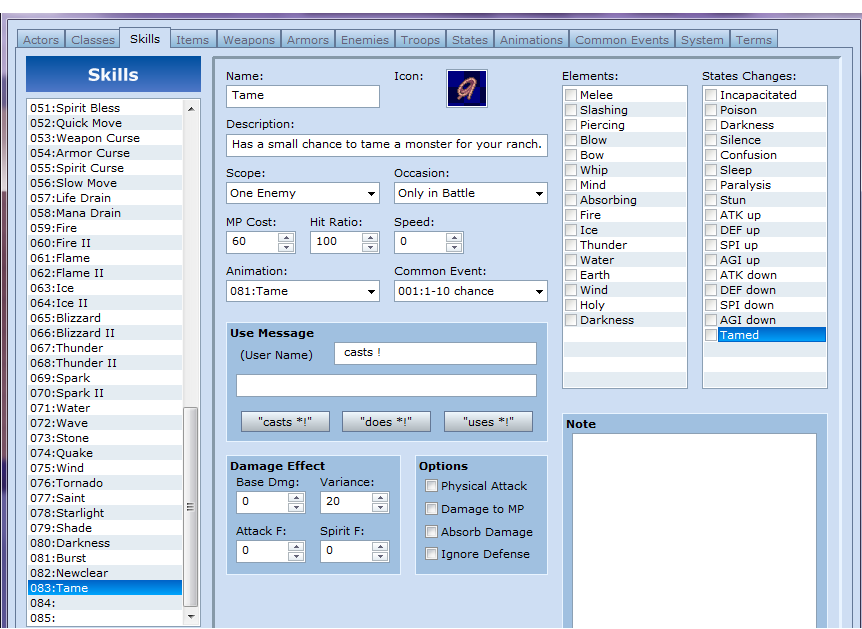Enable the Physical Attack option

[432, 486]
